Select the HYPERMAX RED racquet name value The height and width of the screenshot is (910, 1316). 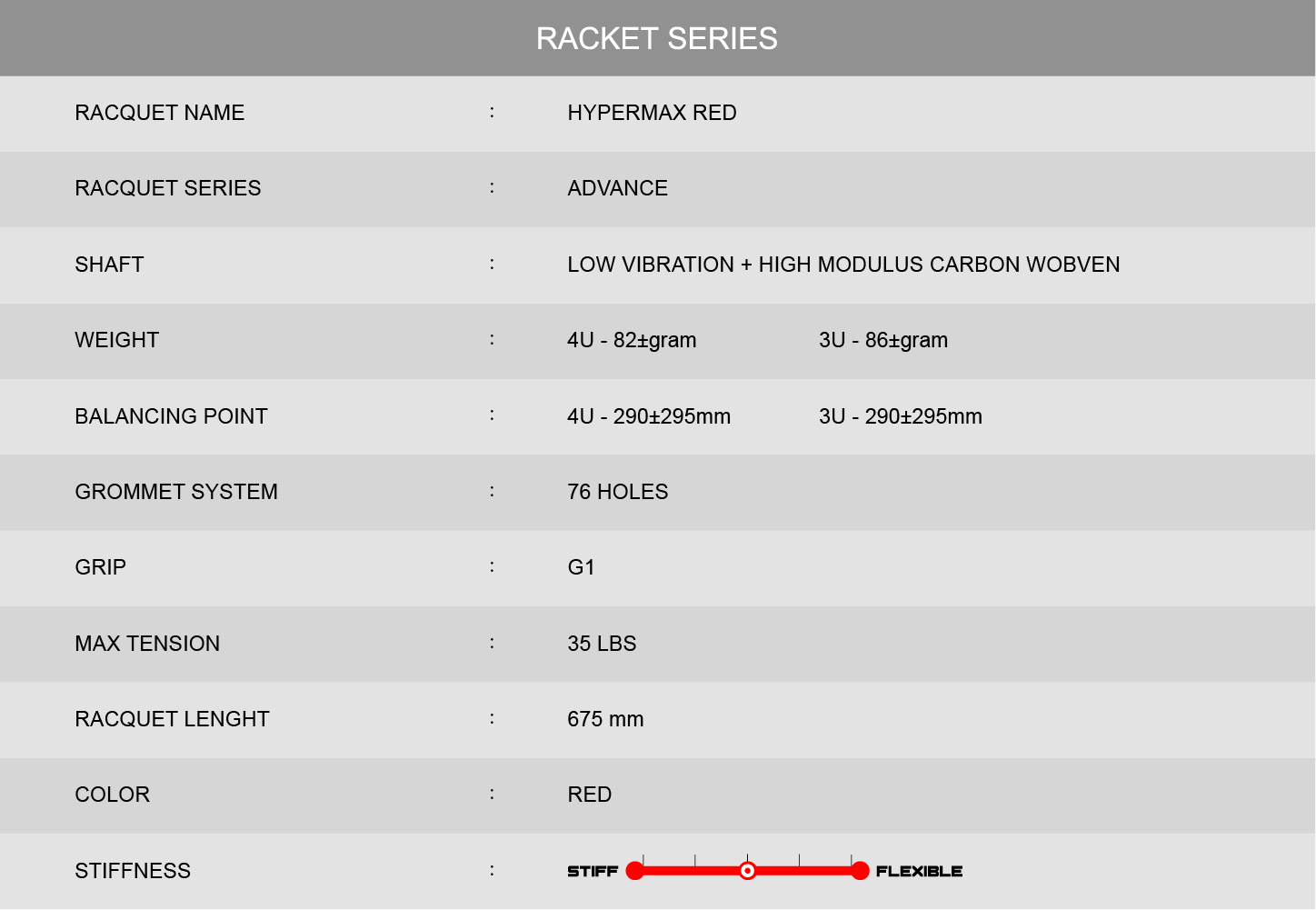tap(652, 113)
